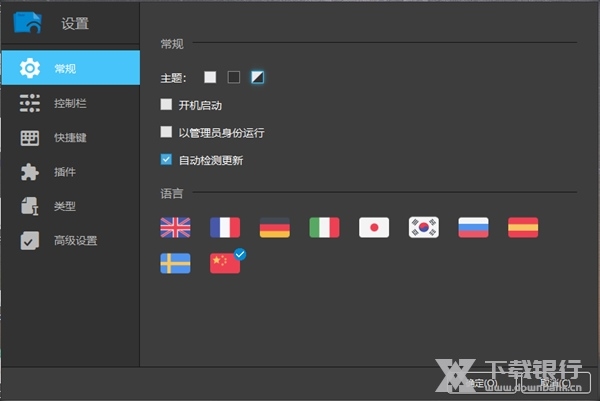
Task: Open the 常规 settings tab
Action: (x=71, y=68)
